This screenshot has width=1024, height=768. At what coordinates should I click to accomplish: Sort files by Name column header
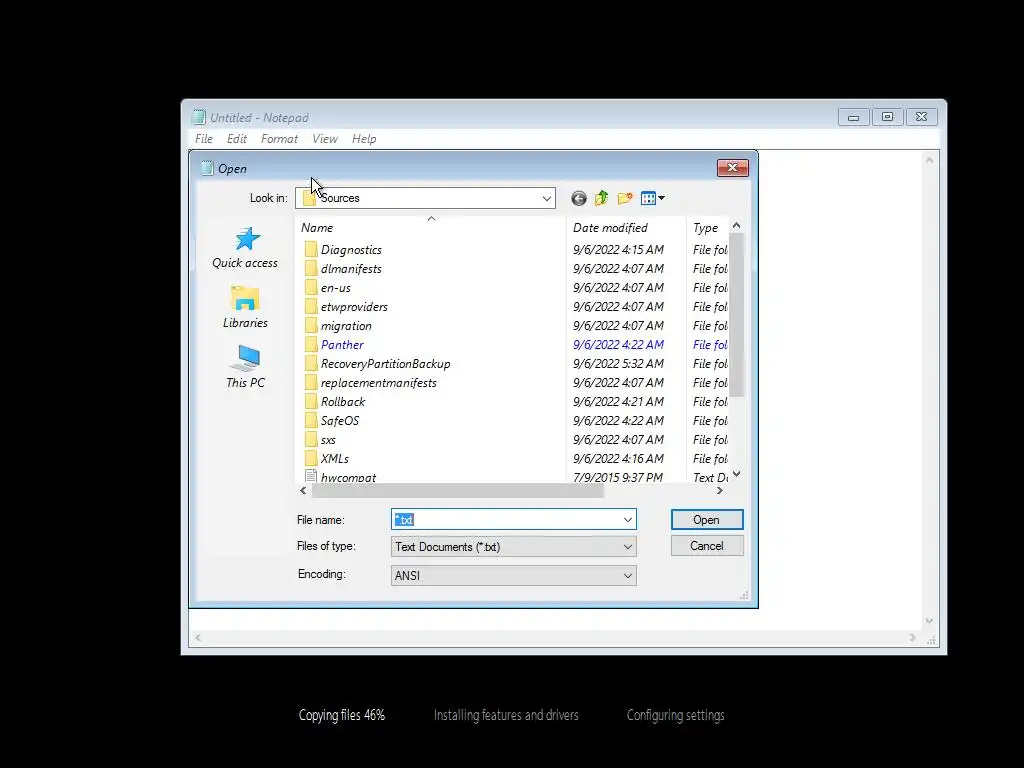click(x=431, y=227)
